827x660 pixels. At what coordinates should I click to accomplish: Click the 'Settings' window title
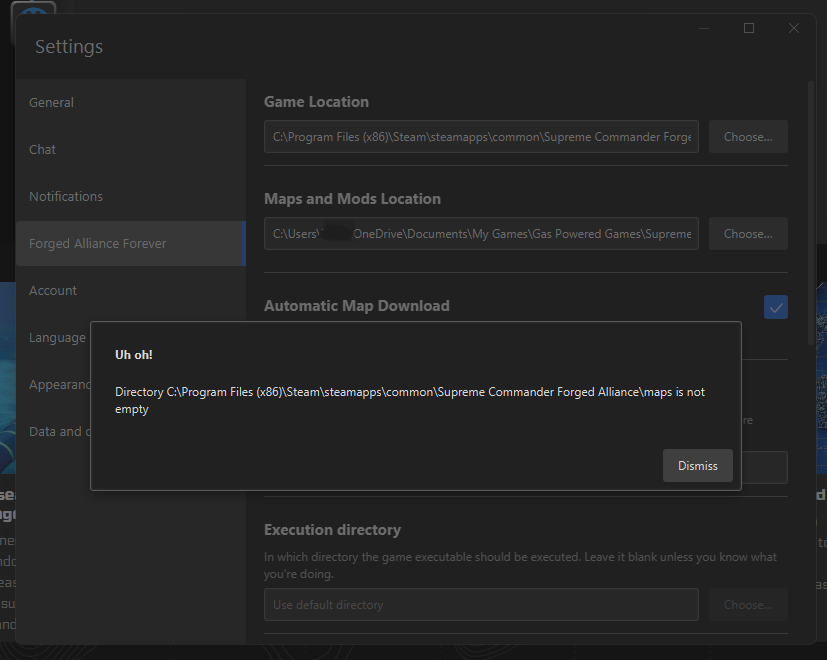(69, 46)
